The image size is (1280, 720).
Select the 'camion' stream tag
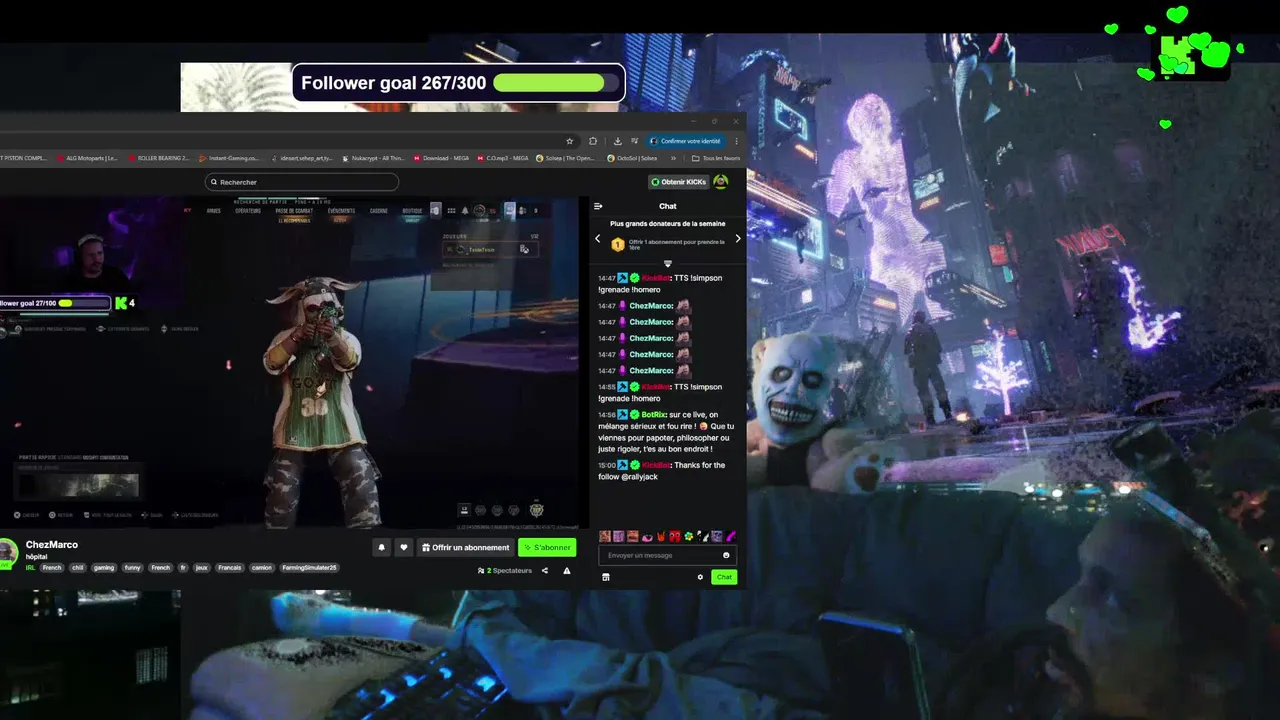(262, 568)
